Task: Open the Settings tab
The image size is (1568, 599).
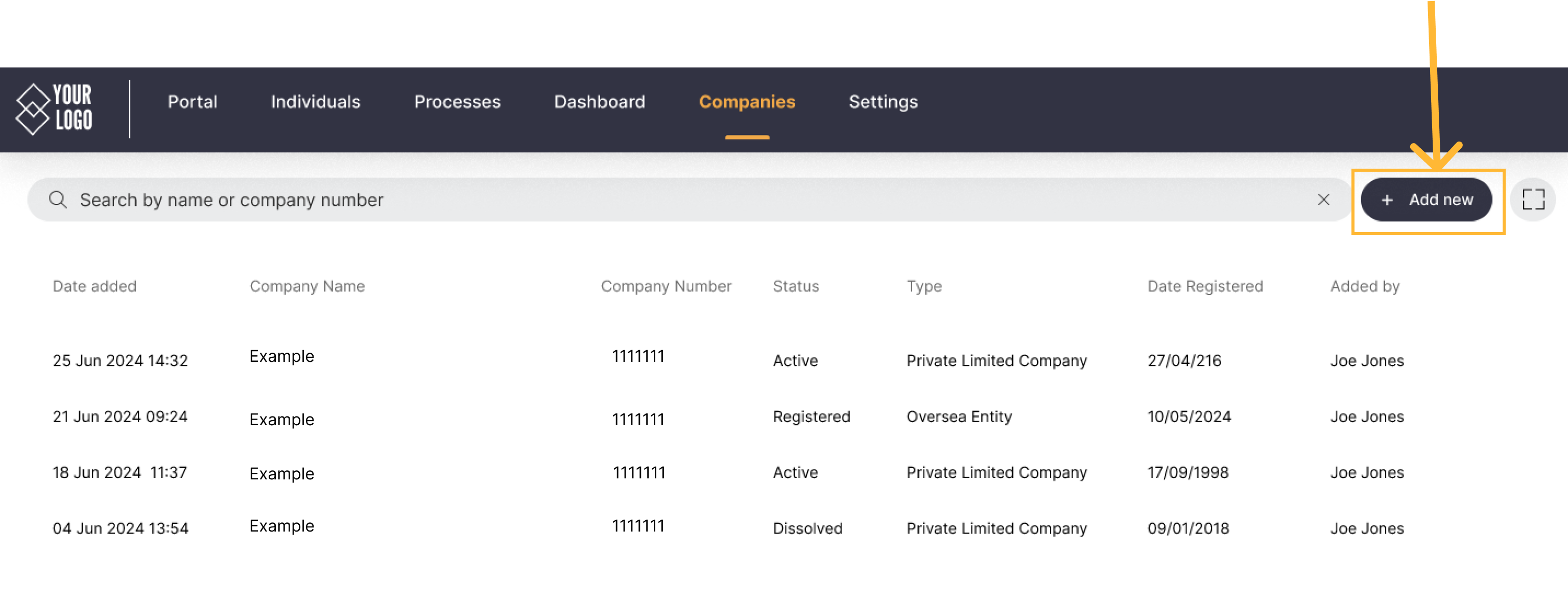Action: 883,102
